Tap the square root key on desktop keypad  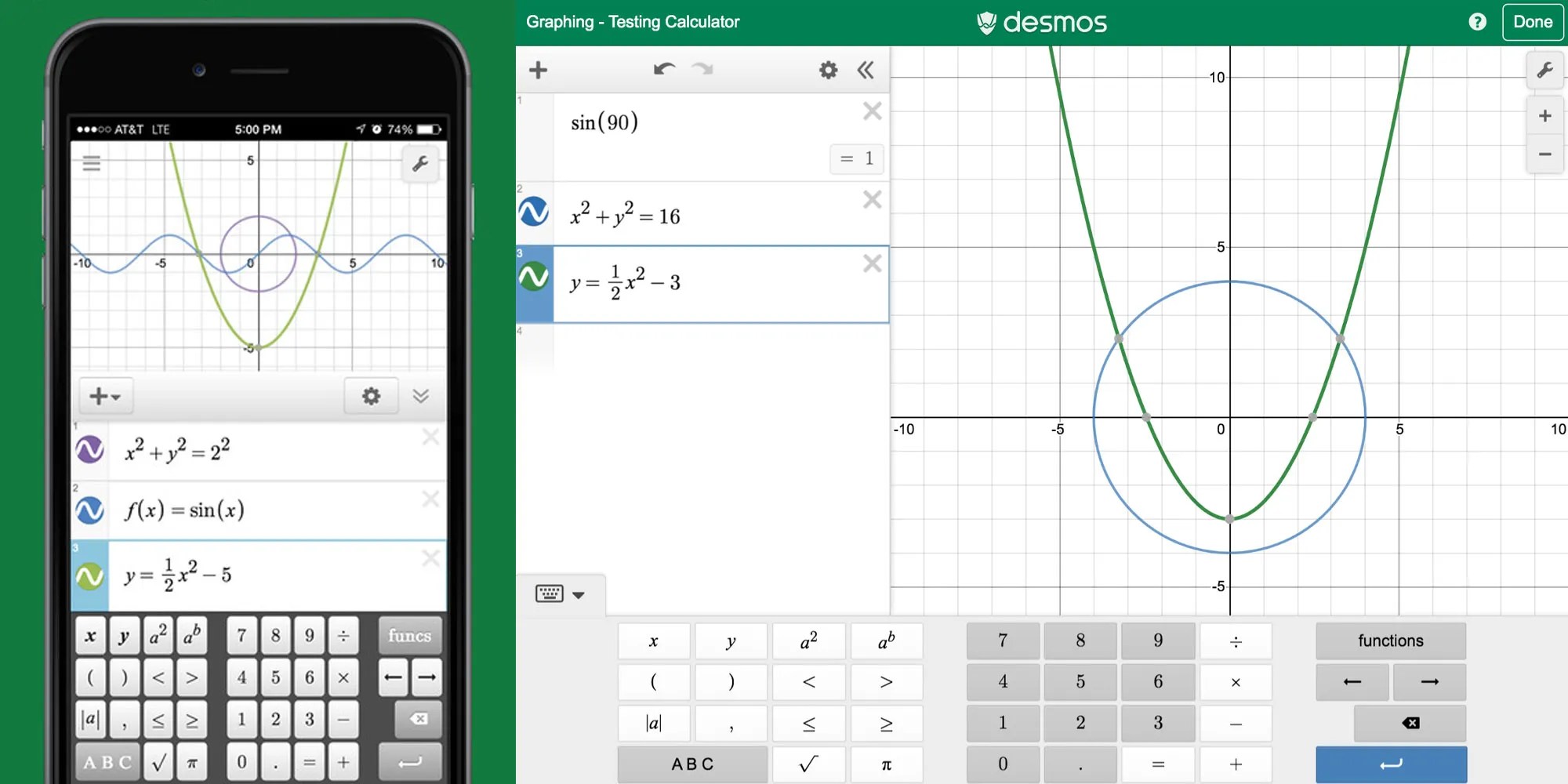(x=808, y=764)
